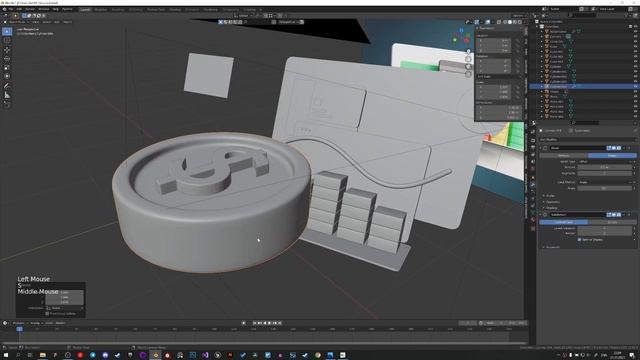Image resolution: width=640 pixels, height=360 pixels.
Task: Switch to the Modeling workspace tab
Action: click(100, 9)
